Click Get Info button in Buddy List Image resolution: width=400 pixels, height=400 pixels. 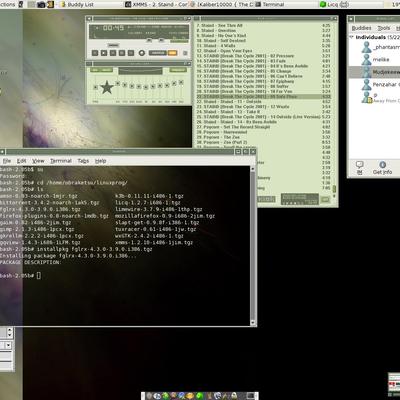point(382,168)
